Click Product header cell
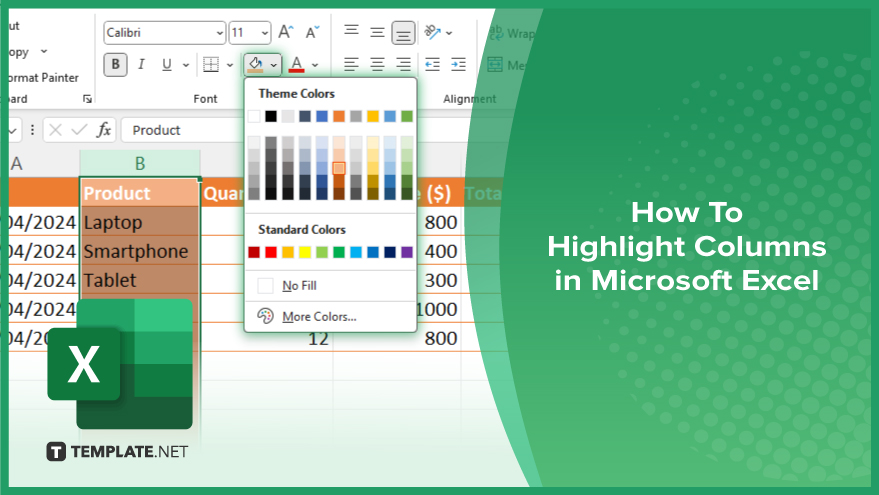Viewport: 879px width, 495px height. [x=140, y=193]
